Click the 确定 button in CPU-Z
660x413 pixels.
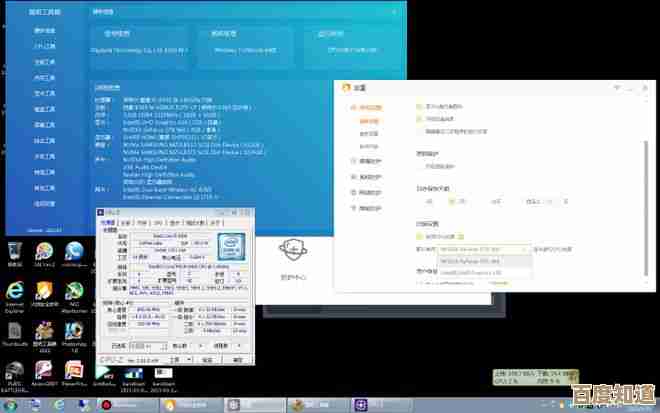tap(238, 360)
